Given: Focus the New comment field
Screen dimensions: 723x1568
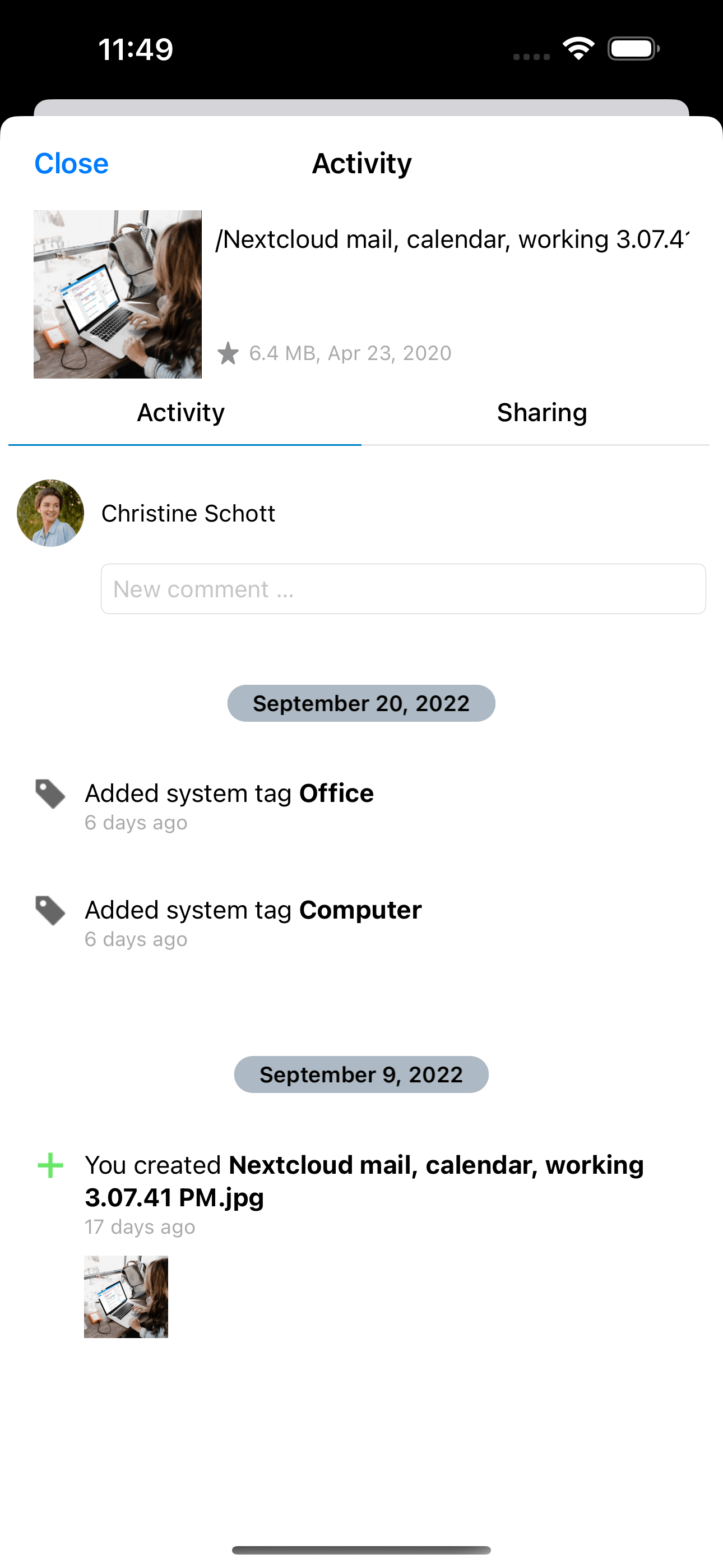Looking at the screenshot, I should (403, 589).
